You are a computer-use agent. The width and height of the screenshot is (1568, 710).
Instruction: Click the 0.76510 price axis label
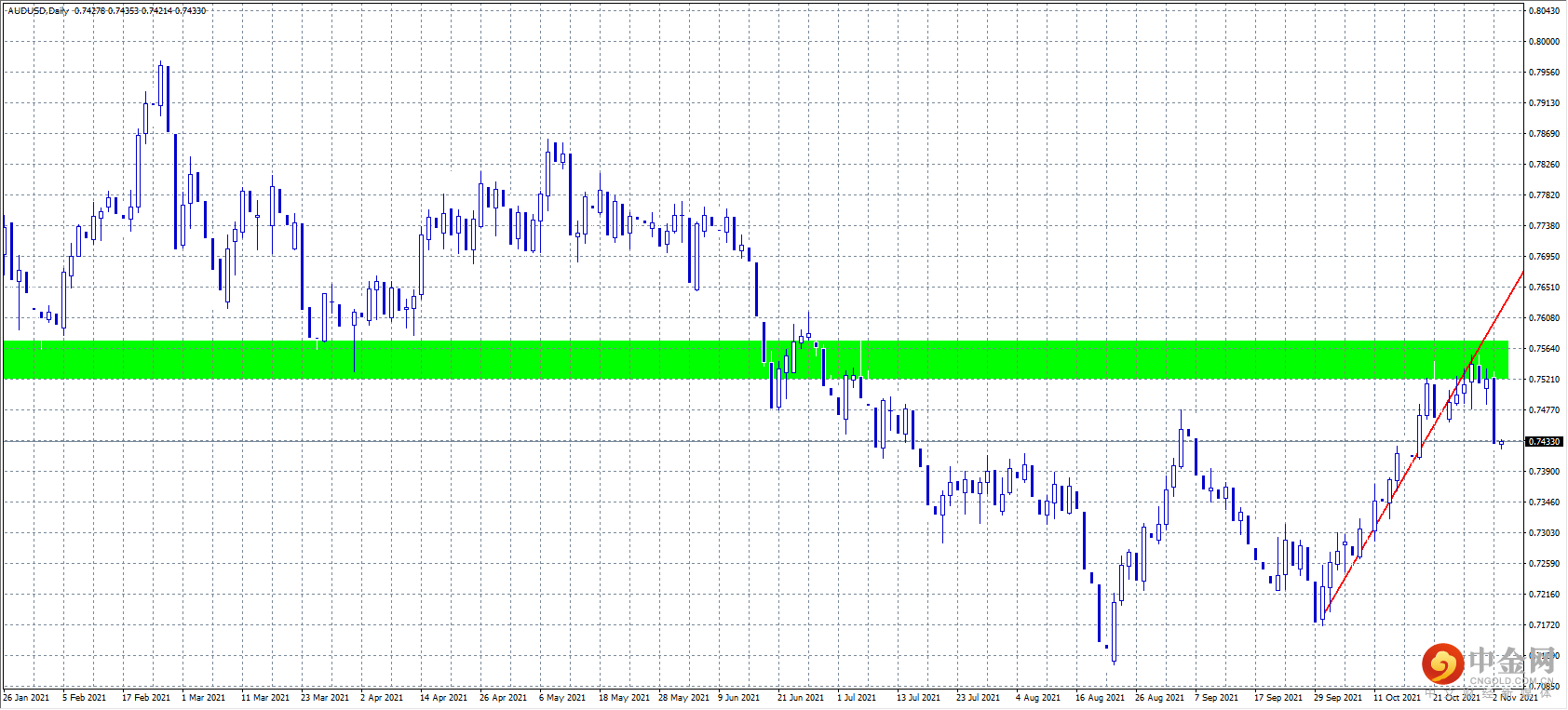coord(1545,288)
